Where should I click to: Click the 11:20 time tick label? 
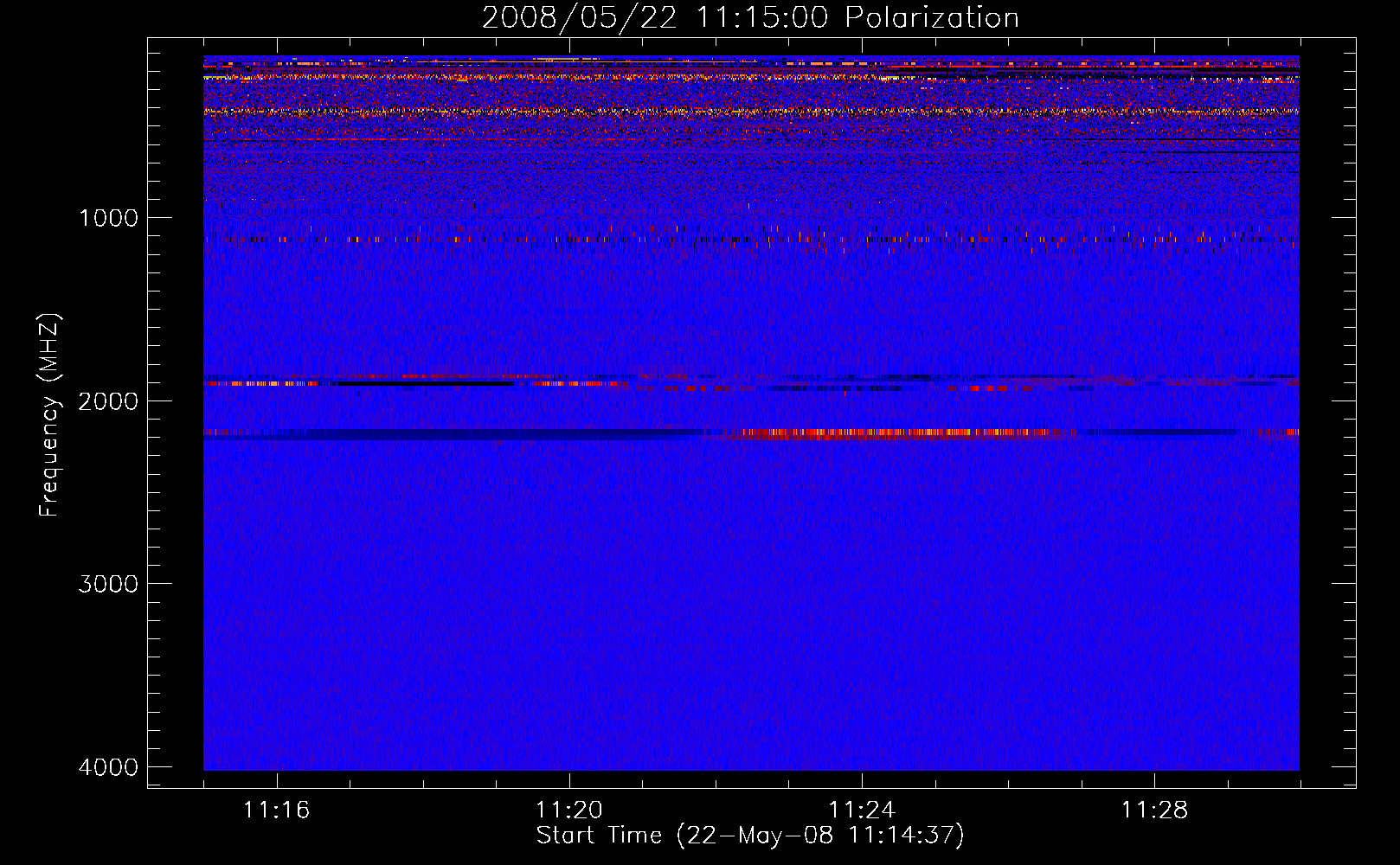pos(569,811)
